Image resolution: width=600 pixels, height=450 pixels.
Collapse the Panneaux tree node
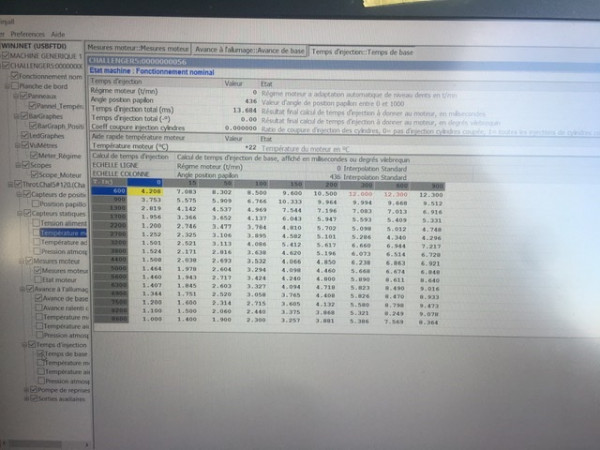(16, 96)
